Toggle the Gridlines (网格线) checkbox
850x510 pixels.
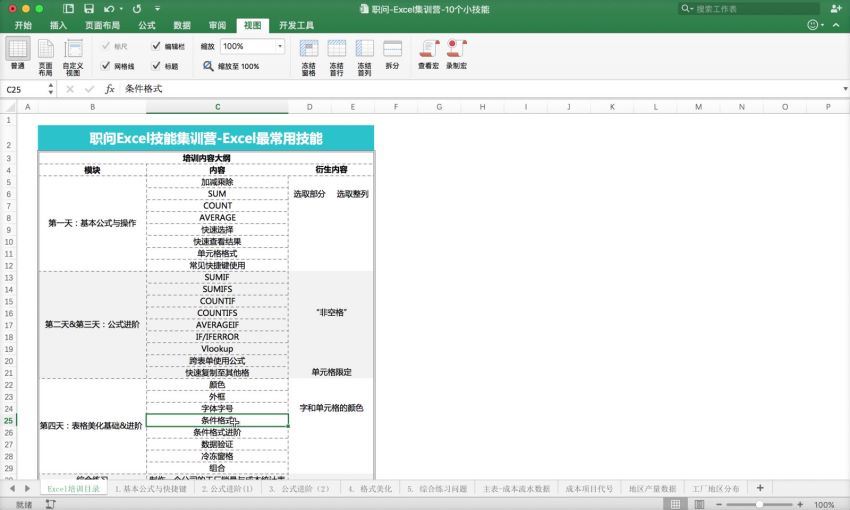click(106, 66)
